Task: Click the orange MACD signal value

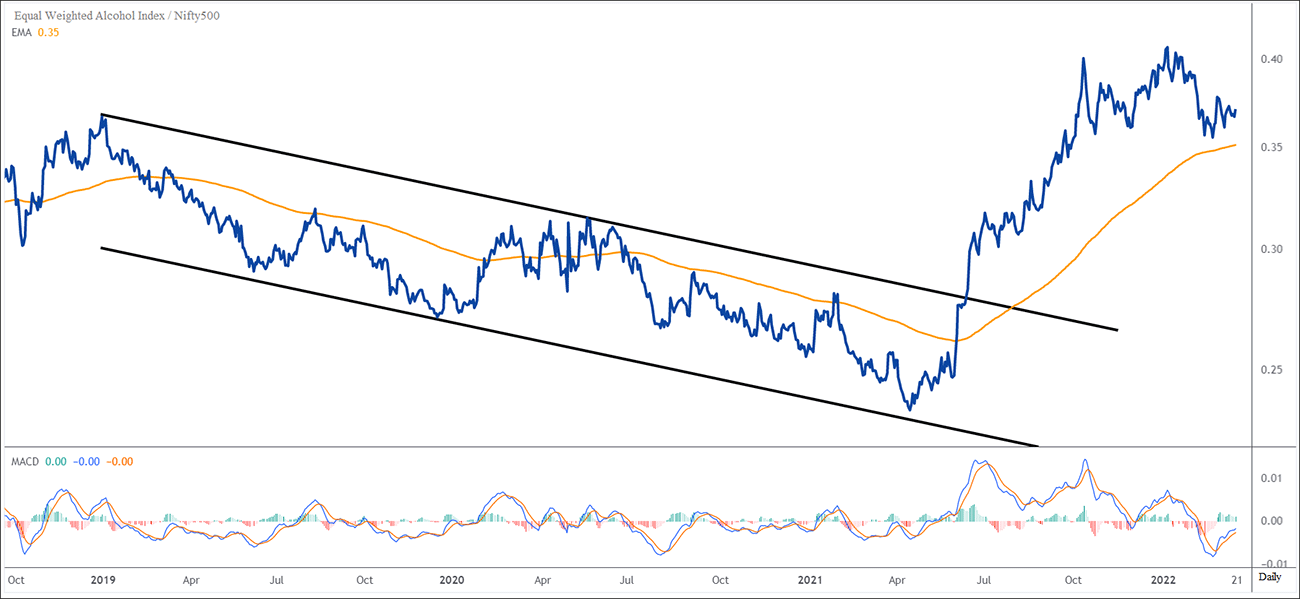Action: click(120, 461)
